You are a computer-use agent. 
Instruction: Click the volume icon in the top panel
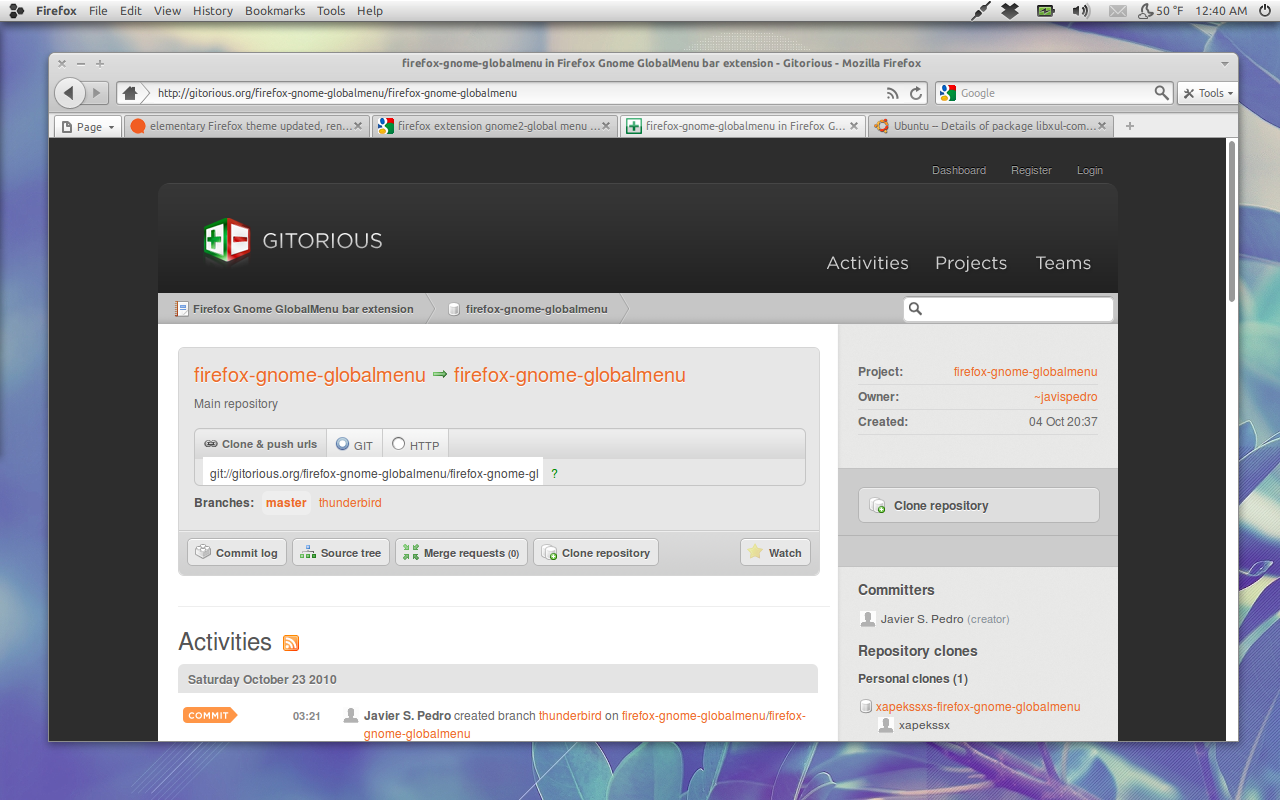pos(1081,11)
